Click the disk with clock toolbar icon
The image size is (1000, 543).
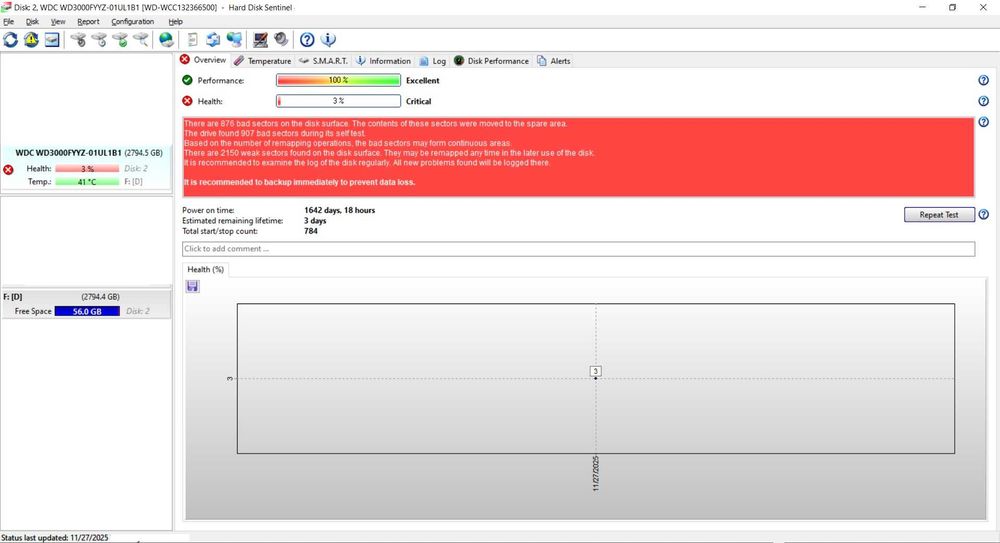tap(99, 40)
